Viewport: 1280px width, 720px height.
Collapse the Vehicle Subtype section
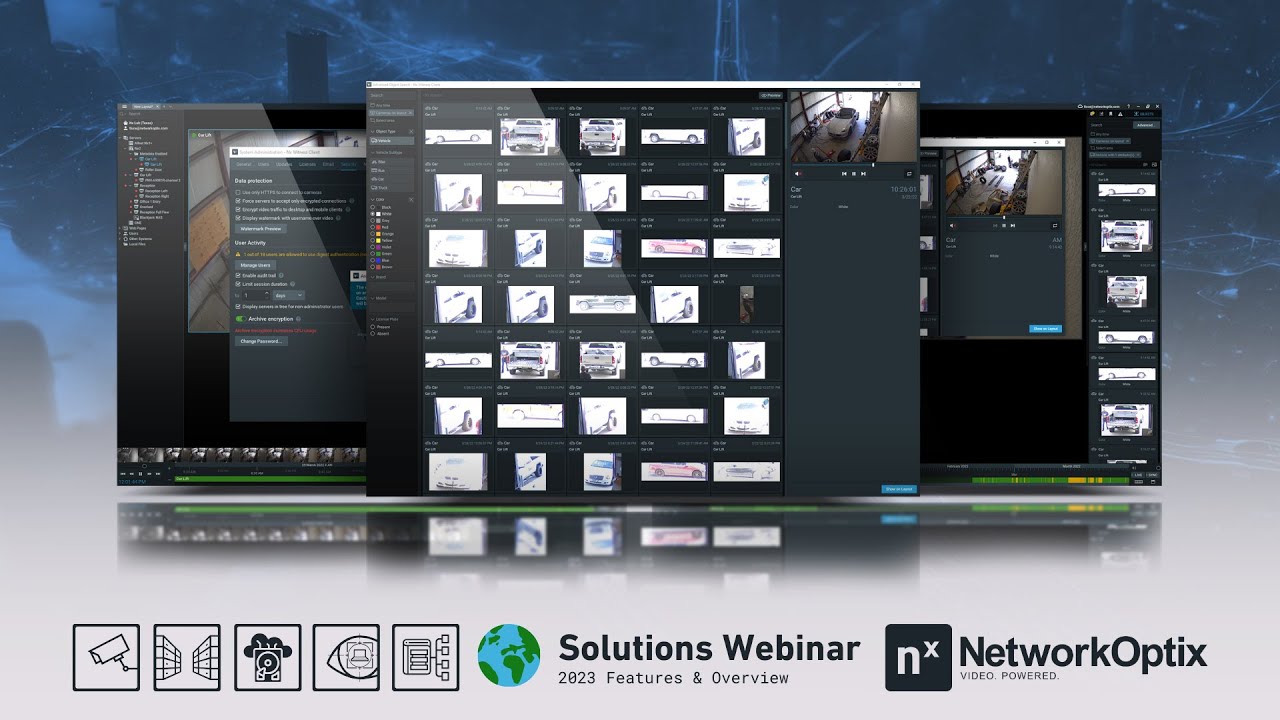[x=372, y=152]
